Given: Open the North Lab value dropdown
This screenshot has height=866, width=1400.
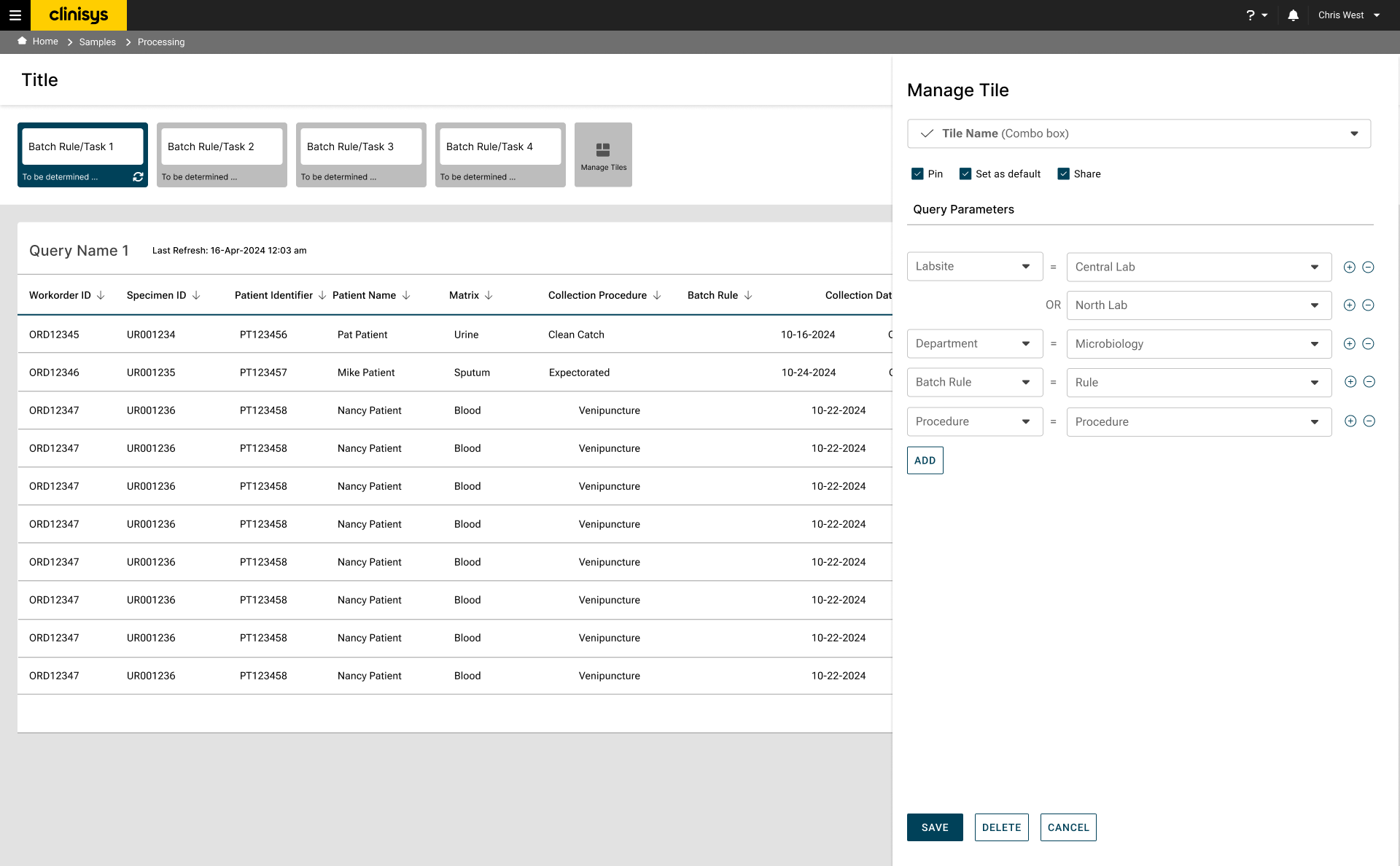Looking at the screenshot, I should [1199, 305].
